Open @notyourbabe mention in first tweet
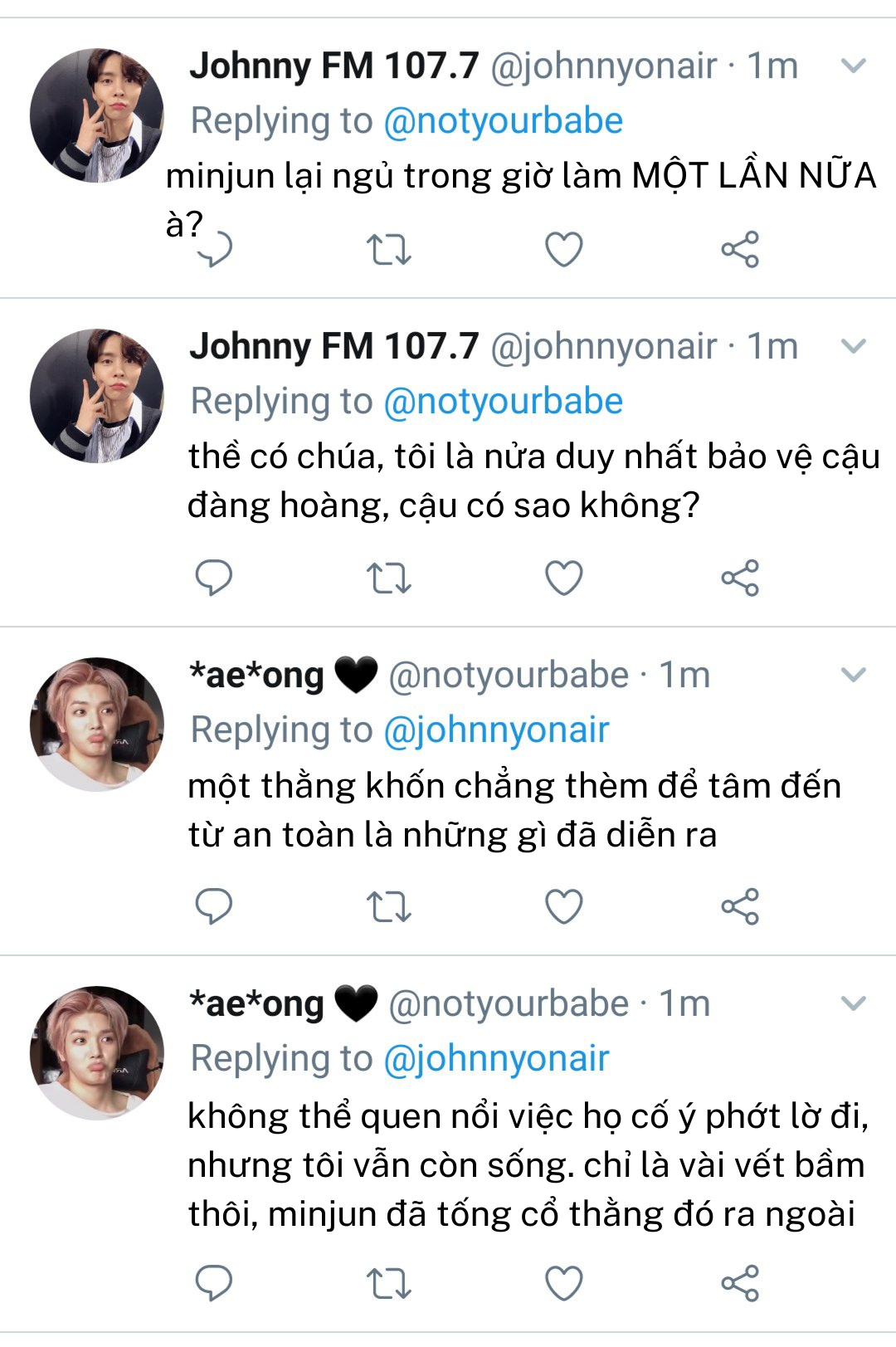This screenshot has width=896, height=1347. 503,121
